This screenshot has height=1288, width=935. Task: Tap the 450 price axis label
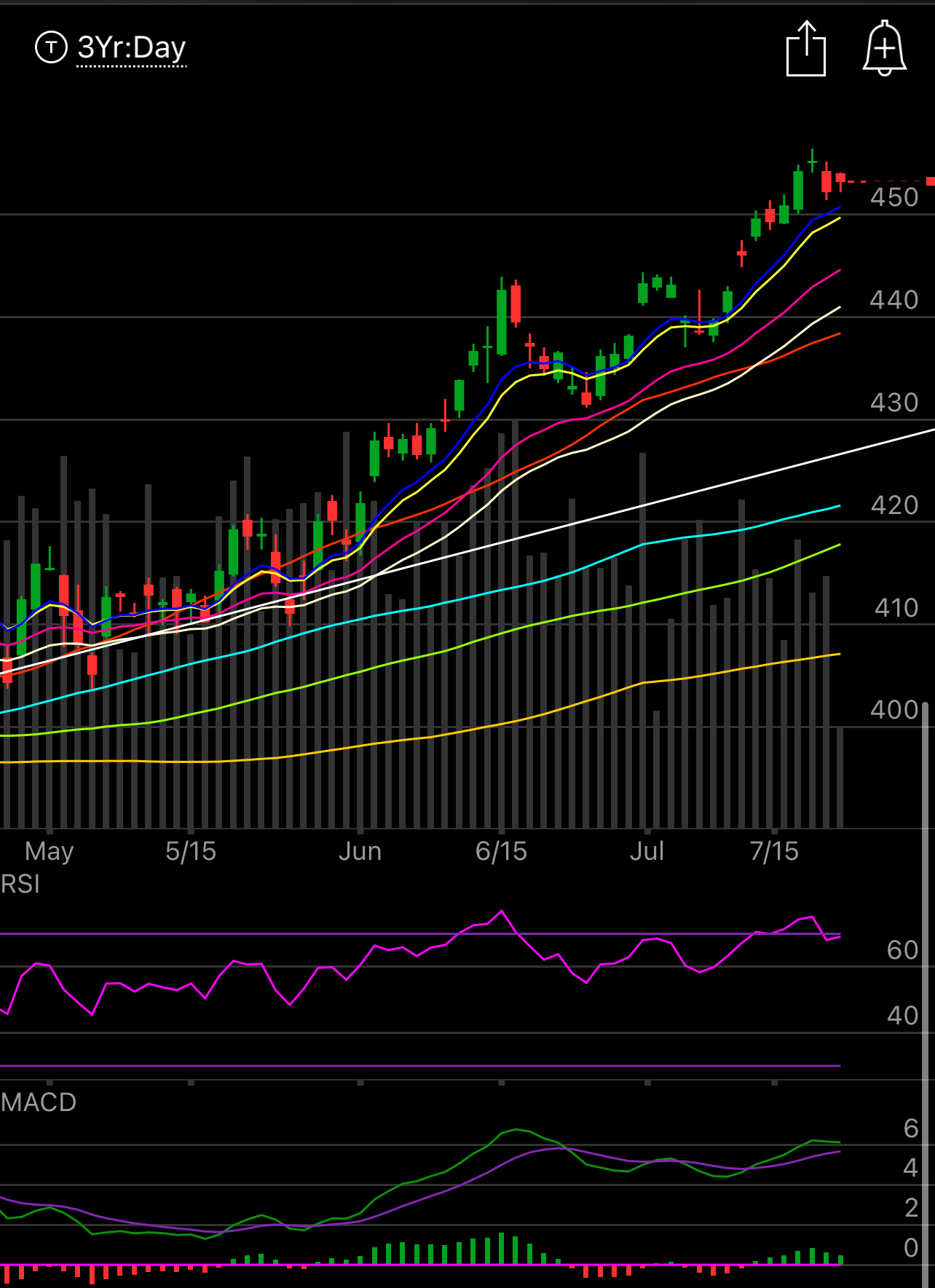click(894, 197)
